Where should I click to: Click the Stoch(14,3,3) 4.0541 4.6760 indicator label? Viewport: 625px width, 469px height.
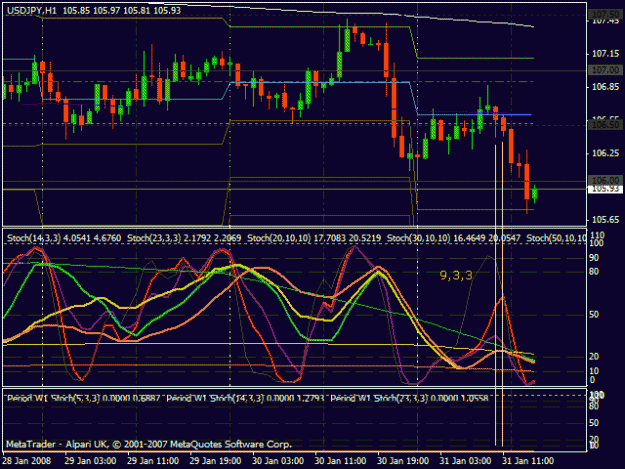pos(64,238)
